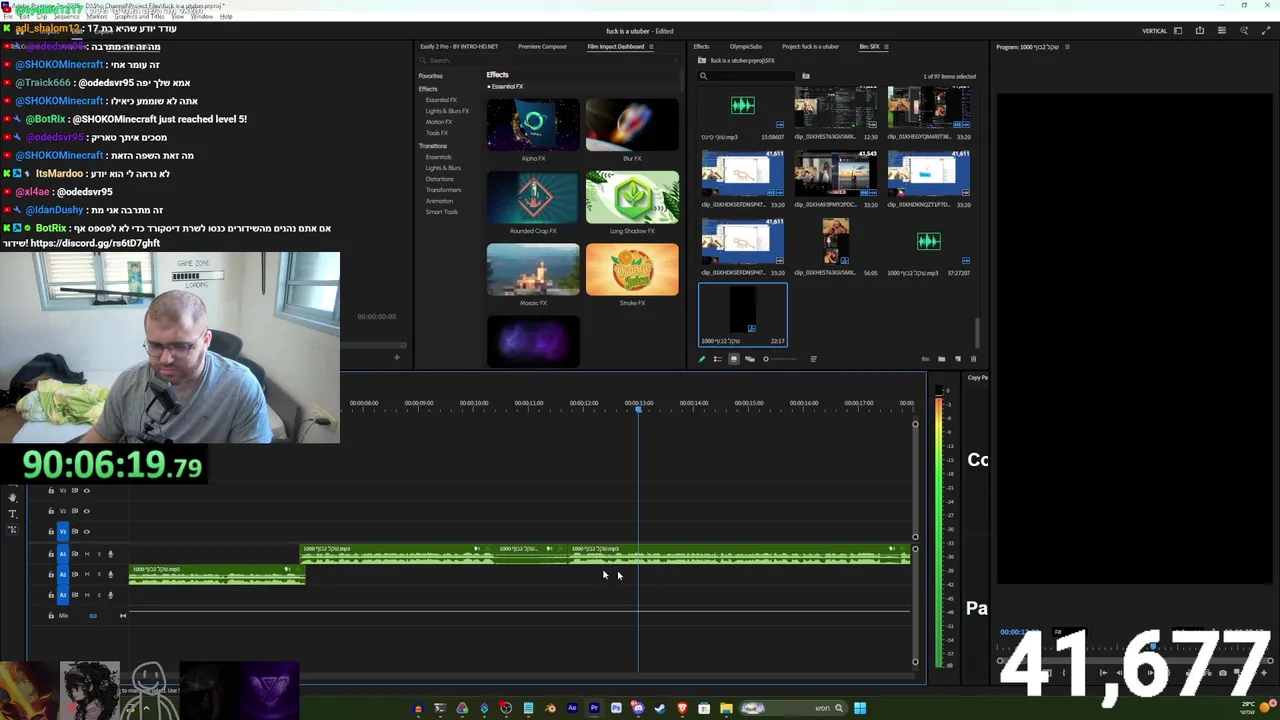Select Essential FX under Effects
This screenshot has height=720, width=1280.
coord(441,100)
